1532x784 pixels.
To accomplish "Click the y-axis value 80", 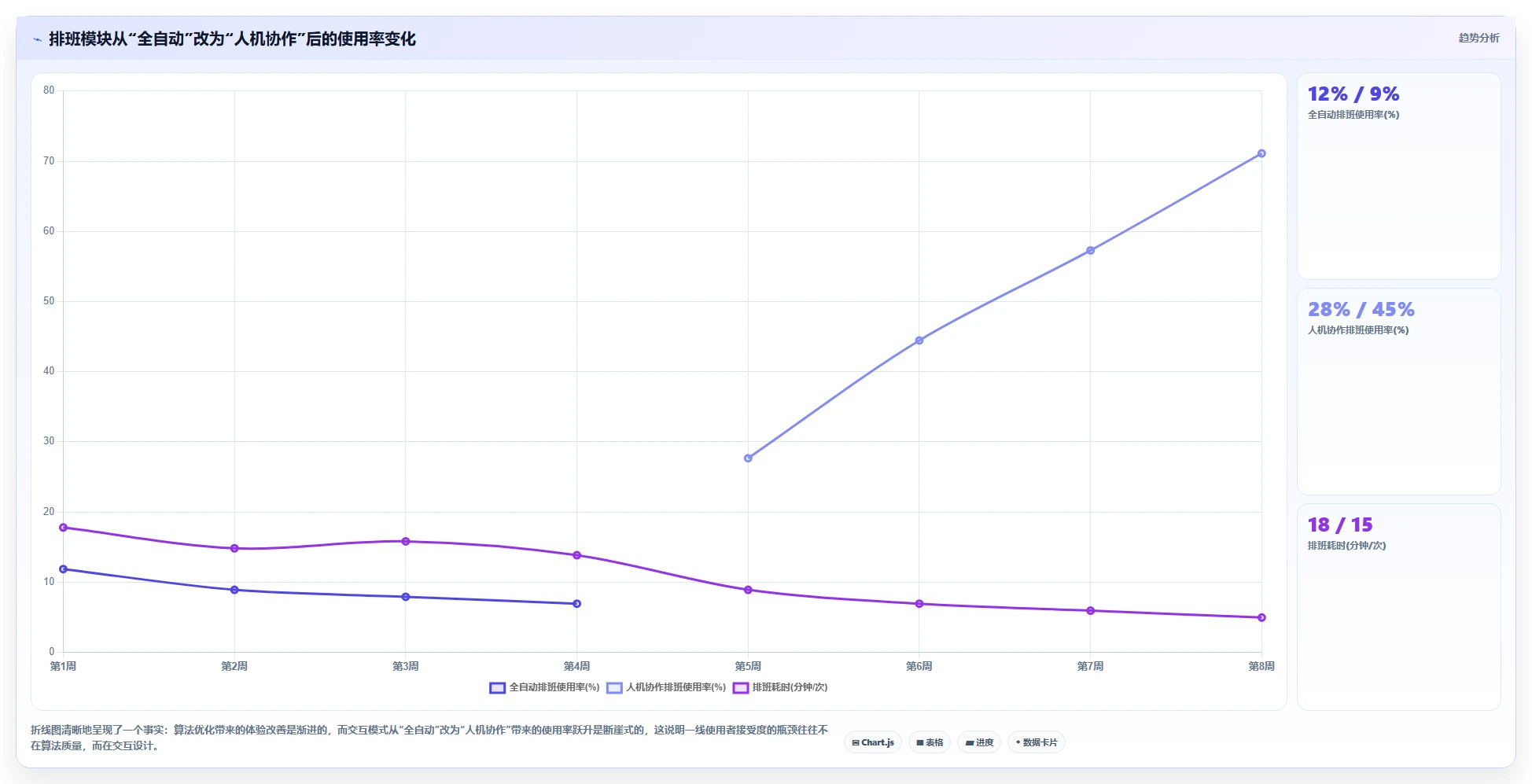I will (49, 90).
